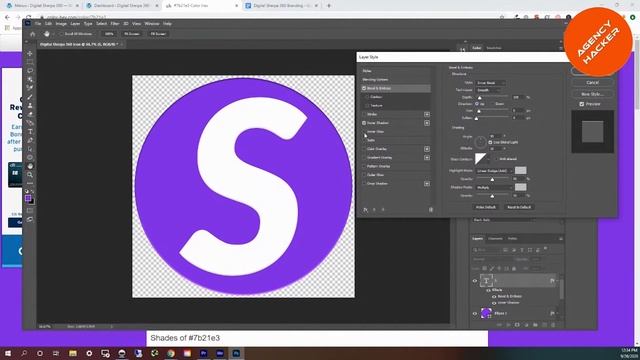Image resolution: width=640 pixels, height=360 pixels.
Task: Enable the Stroke effect checkbox
Action: 364,114
